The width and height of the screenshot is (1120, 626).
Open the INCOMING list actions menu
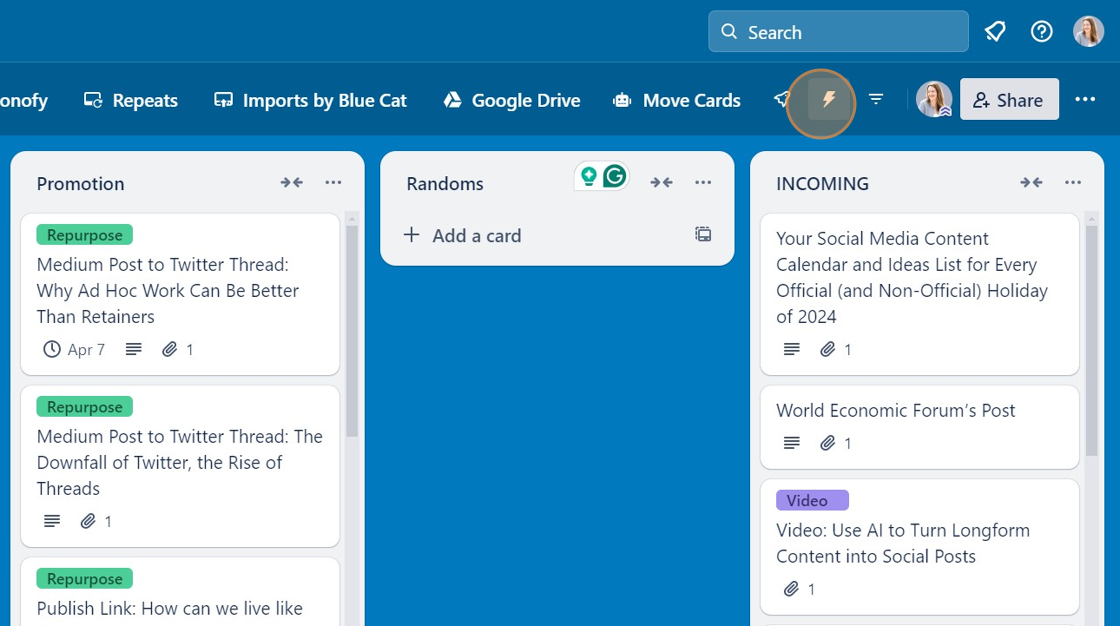[1073, 182]
